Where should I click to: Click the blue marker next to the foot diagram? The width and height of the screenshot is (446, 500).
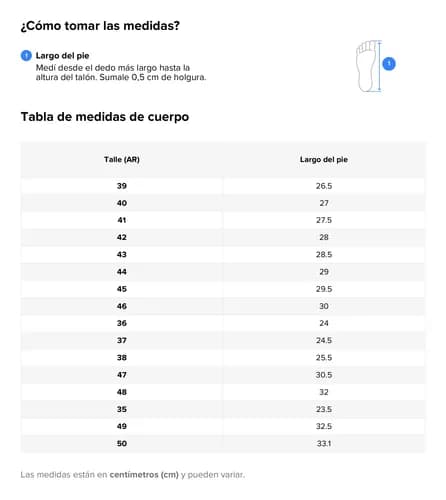point(389,64)
